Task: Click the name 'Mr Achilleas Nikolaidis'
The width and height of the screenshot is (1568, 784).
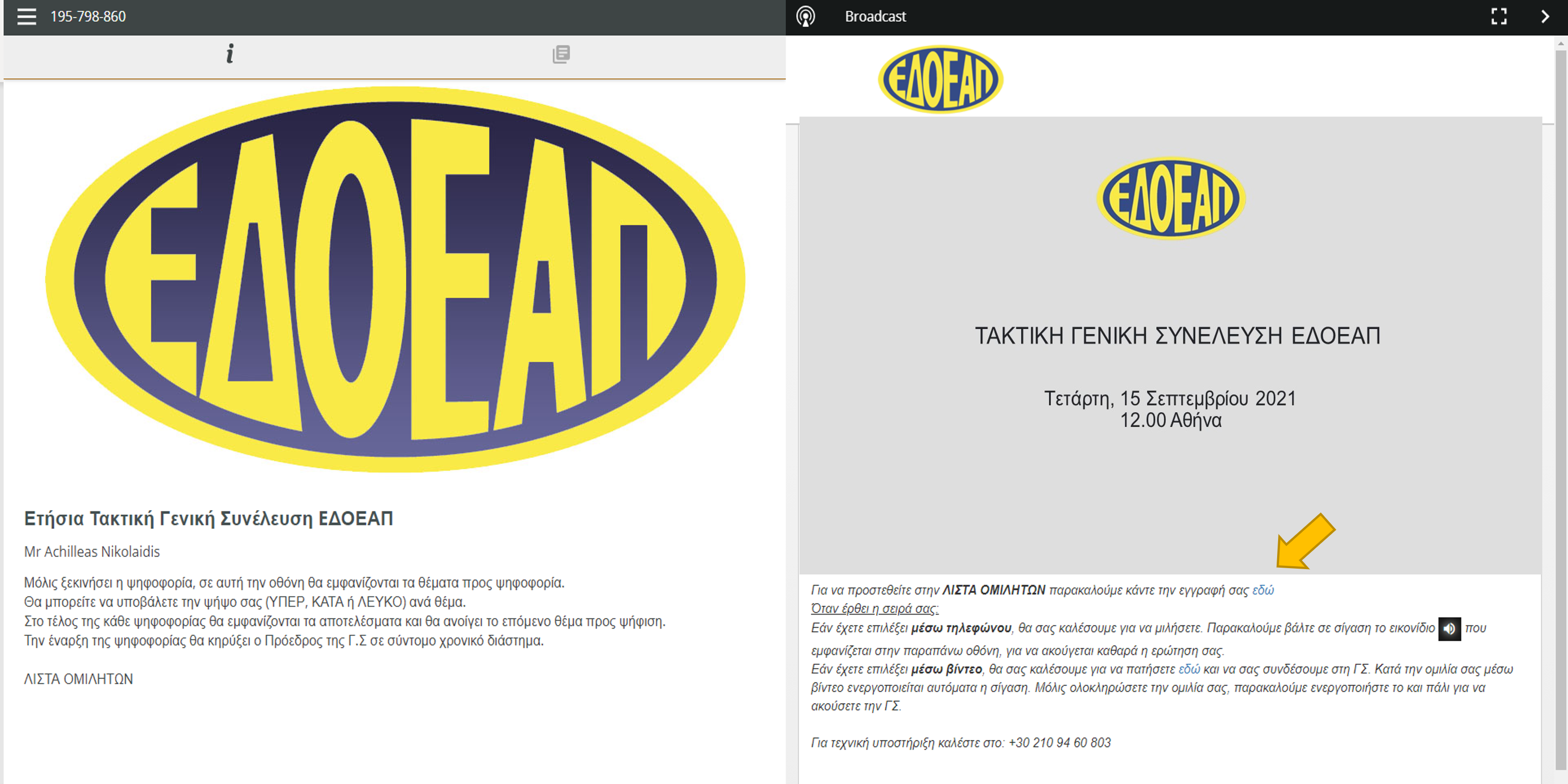Action: [x=92, y=552]
